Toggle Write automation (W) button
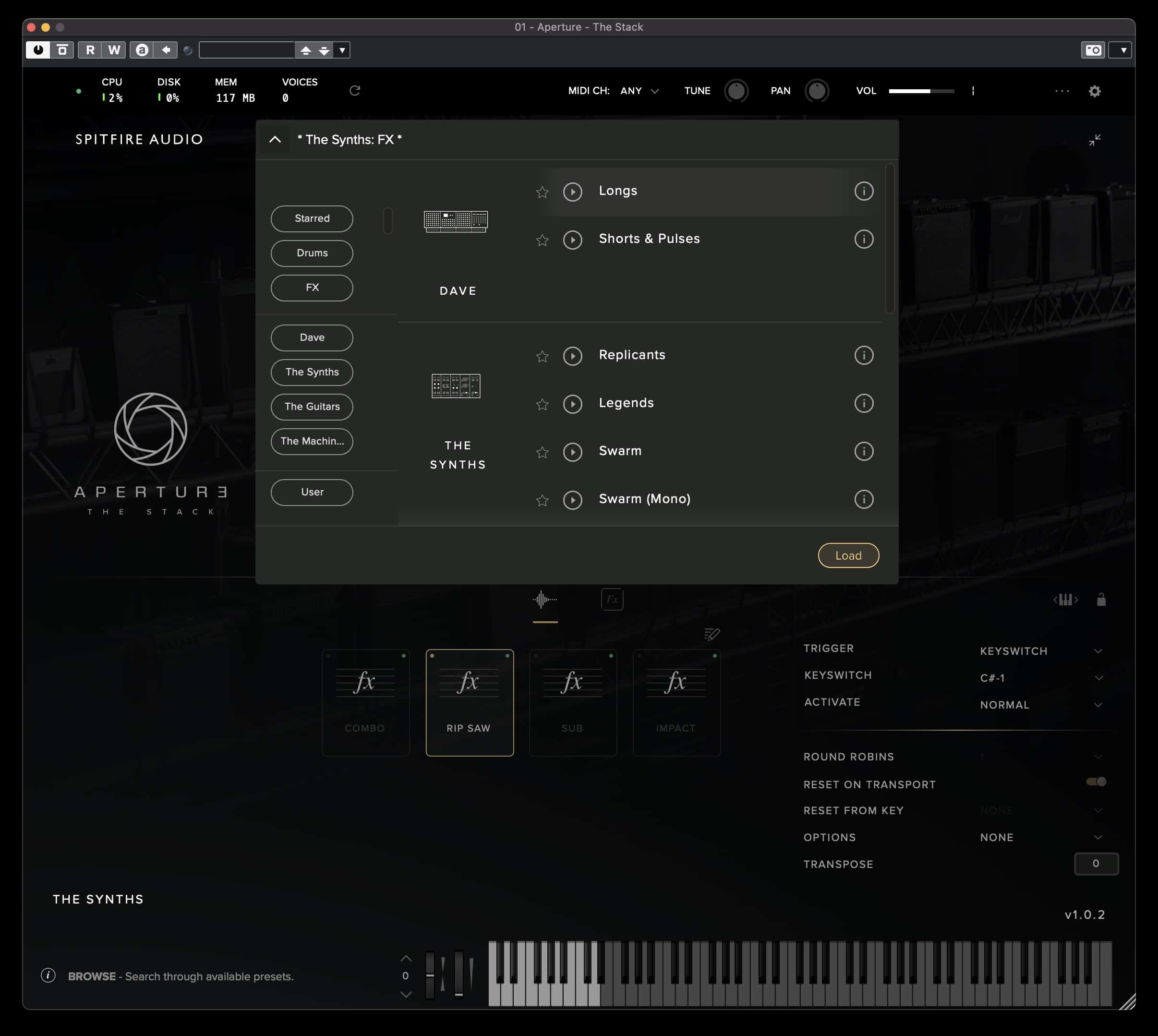The image size is (1158, 1036). (x=114, y=50)
